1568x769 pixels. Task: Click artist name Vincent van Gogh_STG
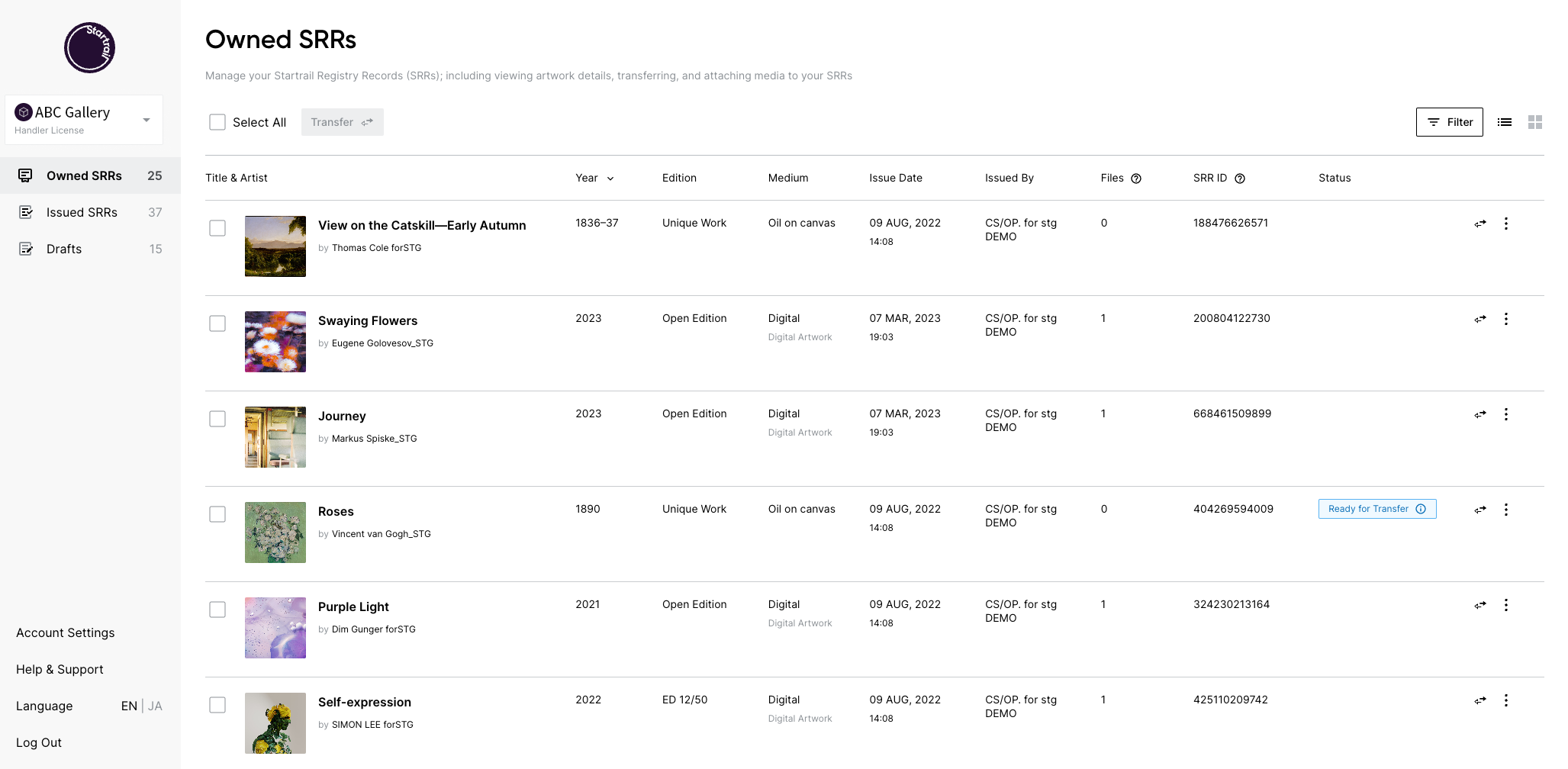pyautogui.click(x=382, y=534)
